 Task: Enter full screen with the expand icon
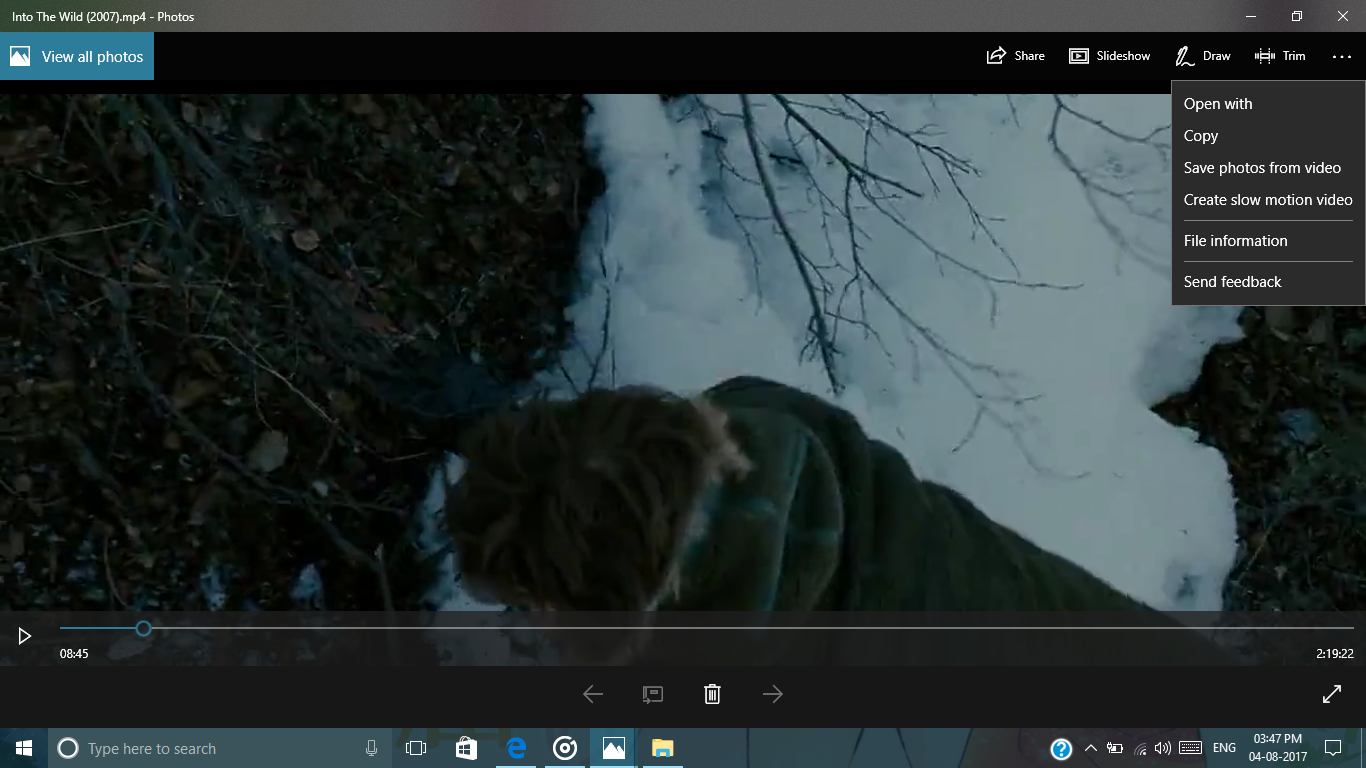click(x=1332, y=694)
